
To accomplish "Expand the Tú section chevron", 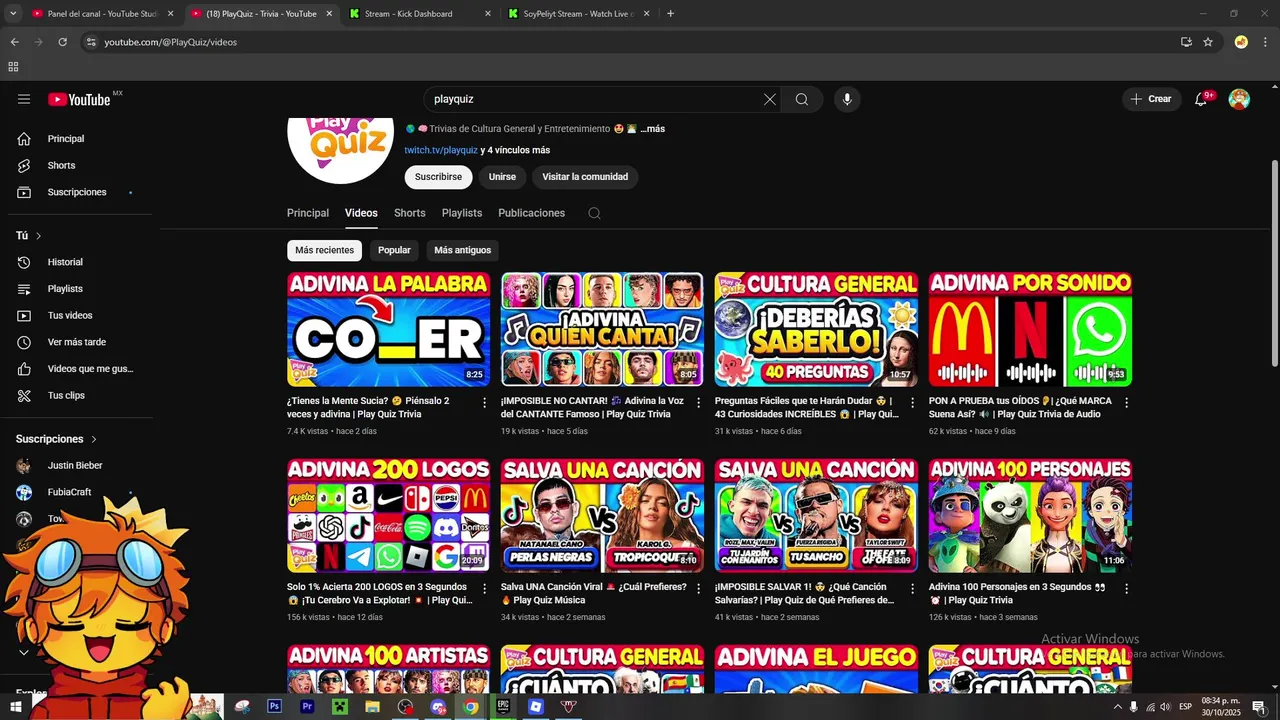I will [x=39, y=236].
